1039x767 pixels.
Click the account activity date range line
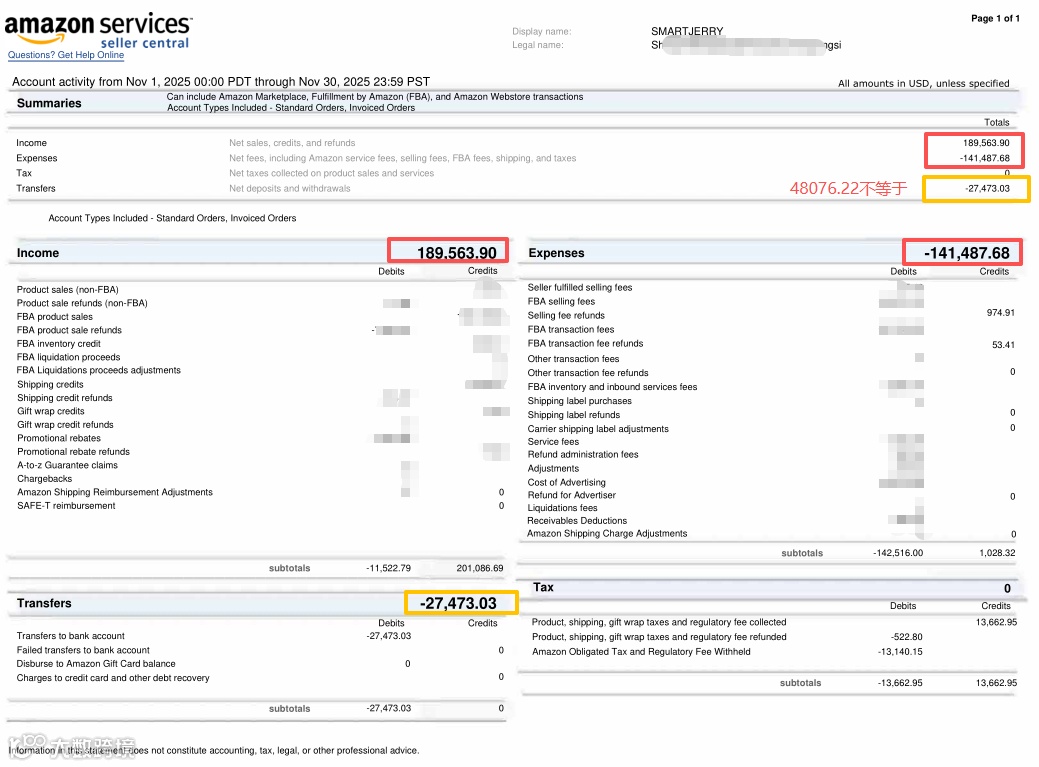221,81
